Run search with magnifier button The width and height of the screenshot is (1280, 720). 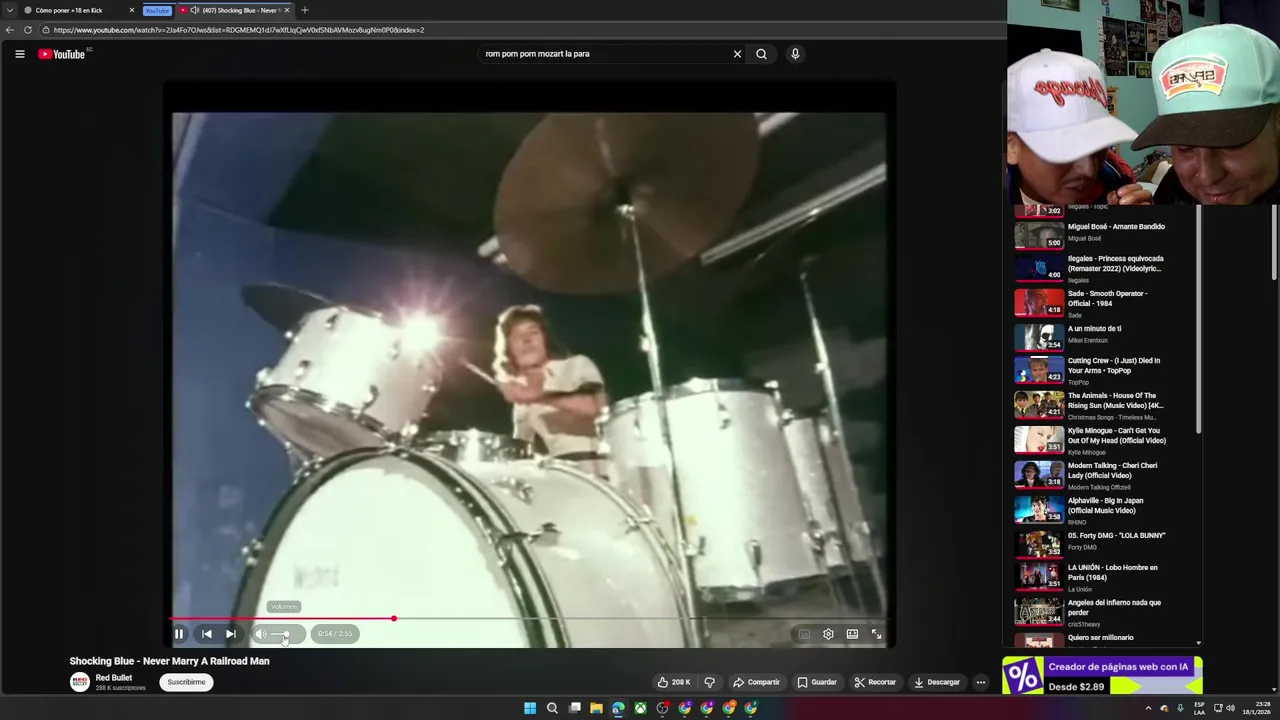tap(761, 54)
